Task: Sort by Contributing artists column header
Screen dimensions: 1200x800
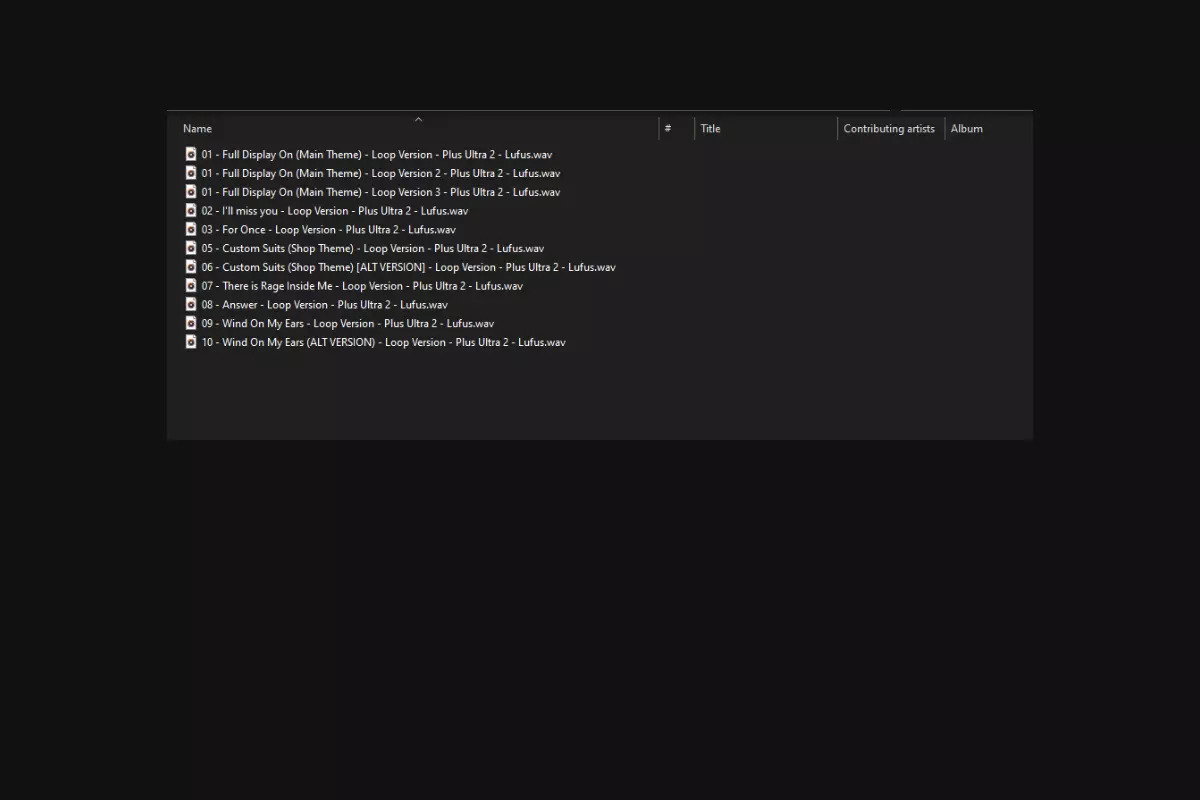Action: click(889, 128)
